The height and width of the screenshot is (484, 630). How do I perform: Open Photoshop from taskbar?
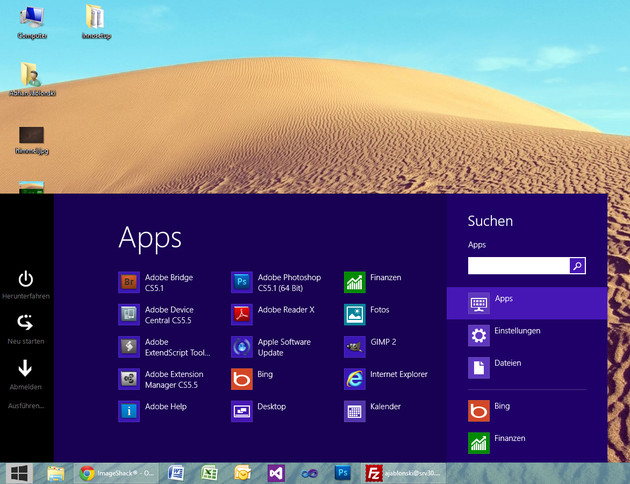[x=343, y=473]
